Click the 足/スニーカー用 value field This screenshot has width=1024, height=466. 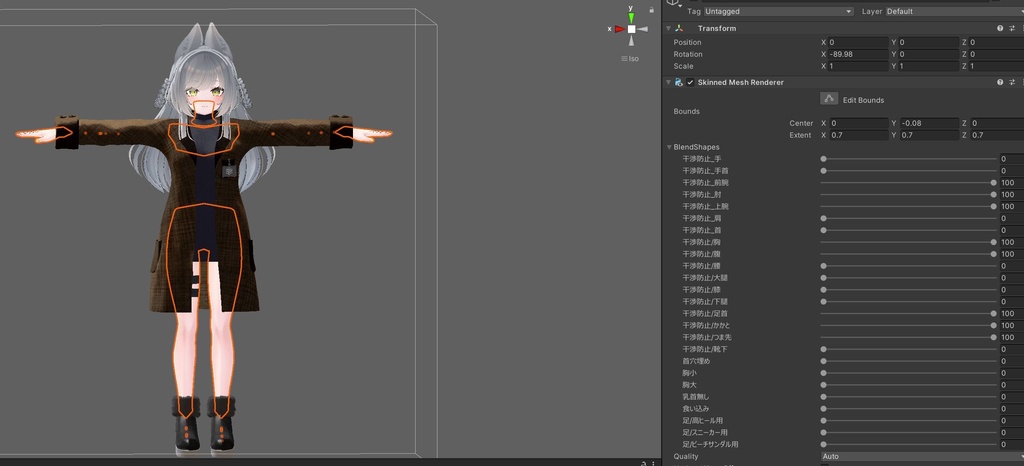pyautogui.click(x=1011, y=432)
